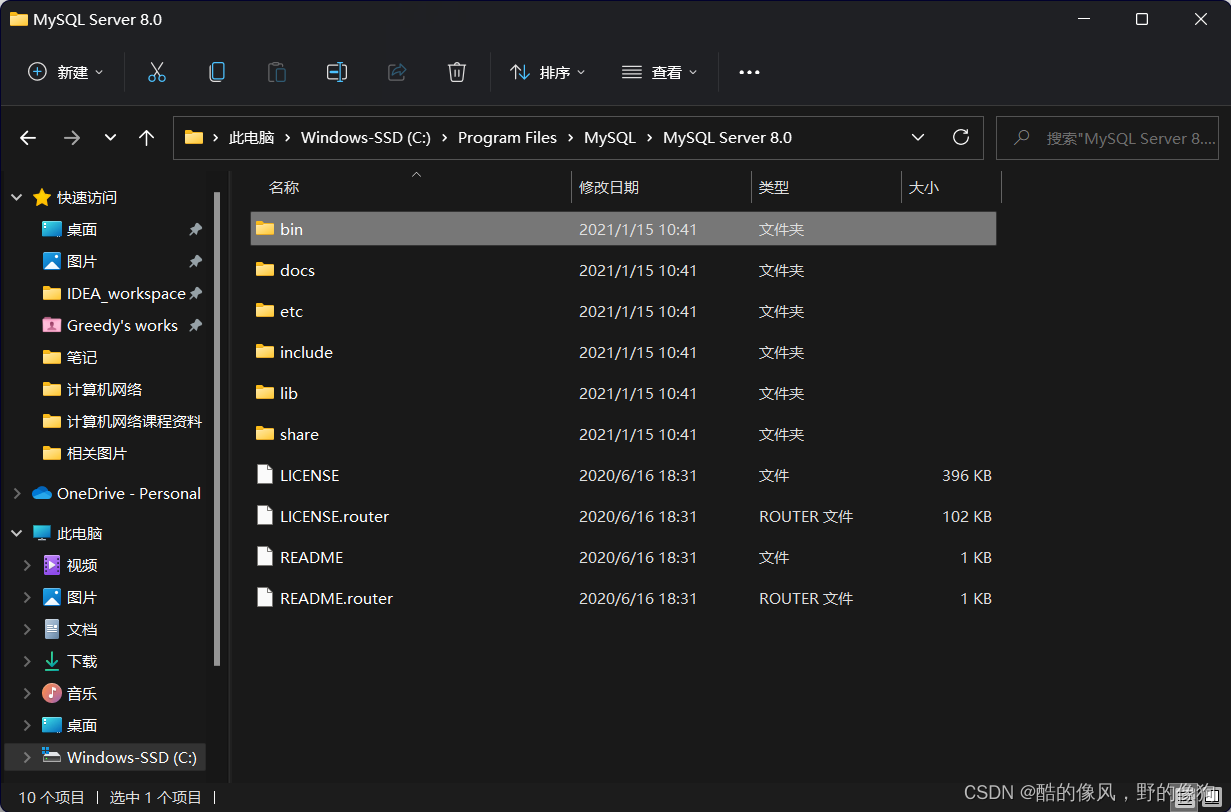Switch to details view icon in status bar
Image resolution: width=1231 pixels, height=812 pixels.
pos(1185,798)
